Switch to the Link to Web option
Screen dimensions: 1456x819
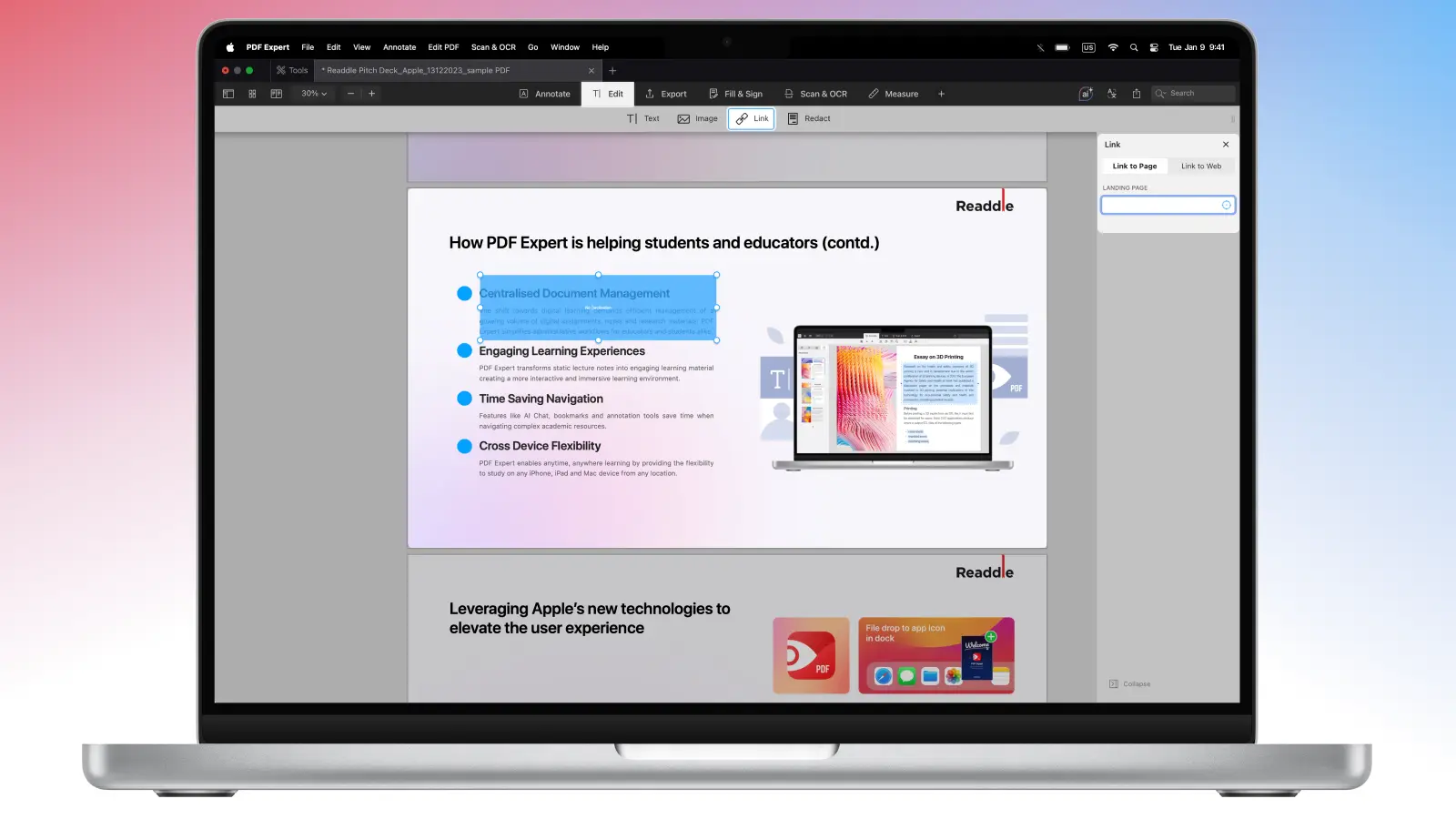click(1200, 167)
